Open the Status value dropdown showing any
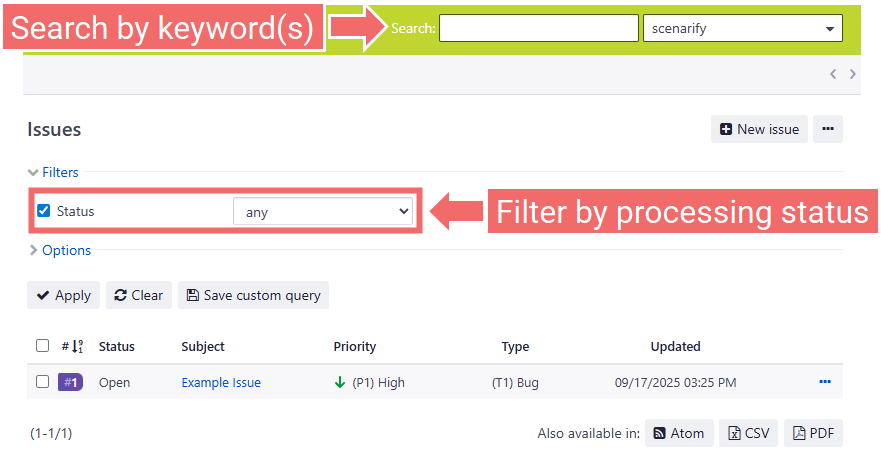 pyautogui.click(x=323, y=212)
